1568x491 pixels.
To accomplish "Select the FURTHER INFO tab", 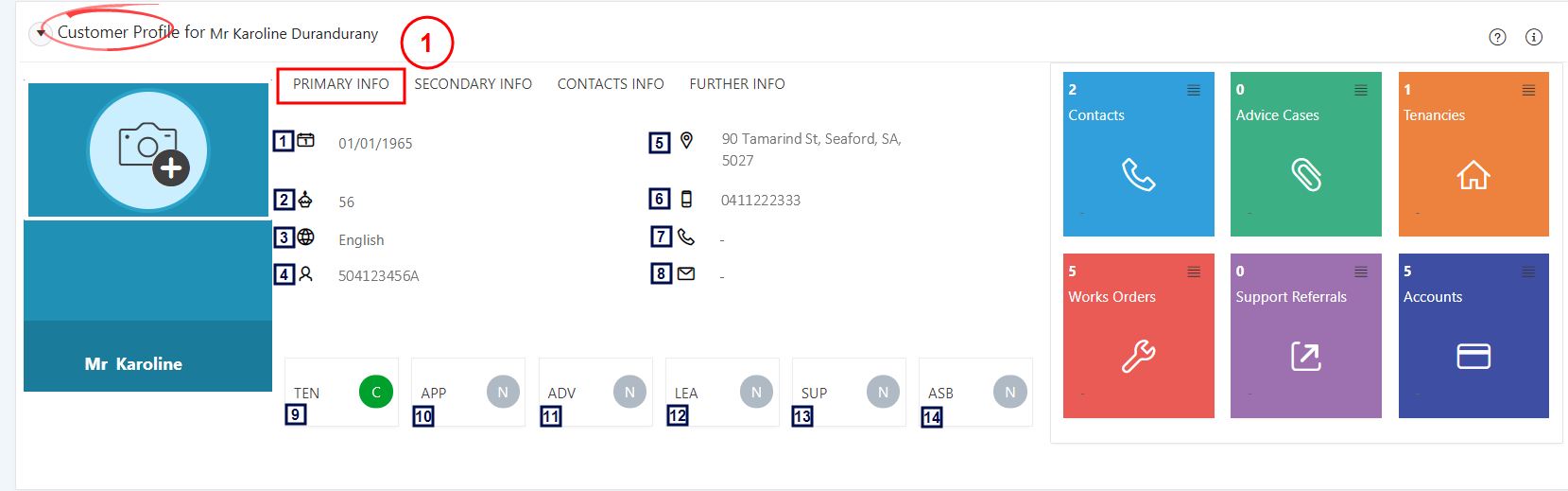I will [x=737, y=84].
